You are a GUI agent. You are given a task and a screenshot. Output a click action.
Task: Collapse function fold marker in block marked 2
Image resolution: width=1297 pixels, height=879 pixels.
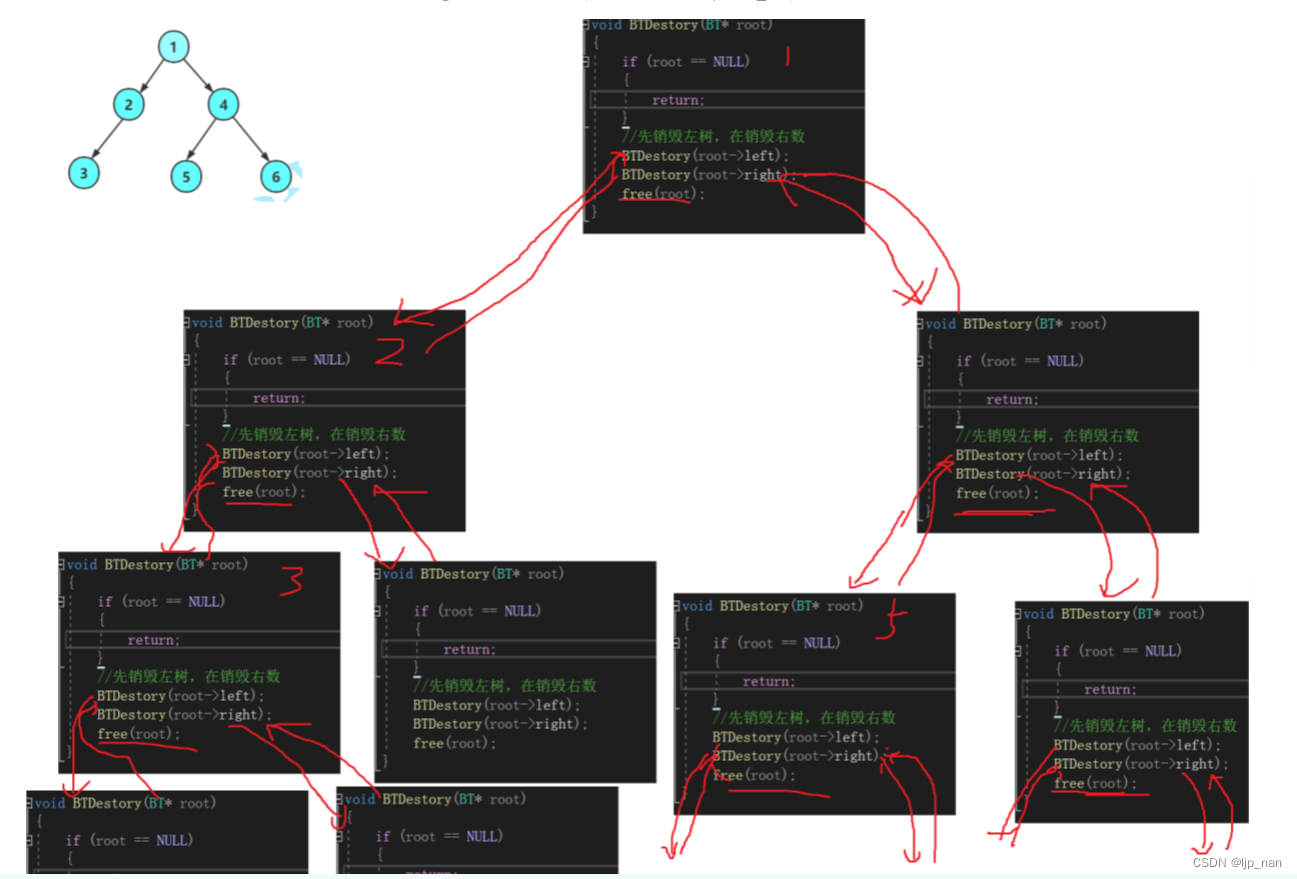pyautogui.click(x=188, y=323)
